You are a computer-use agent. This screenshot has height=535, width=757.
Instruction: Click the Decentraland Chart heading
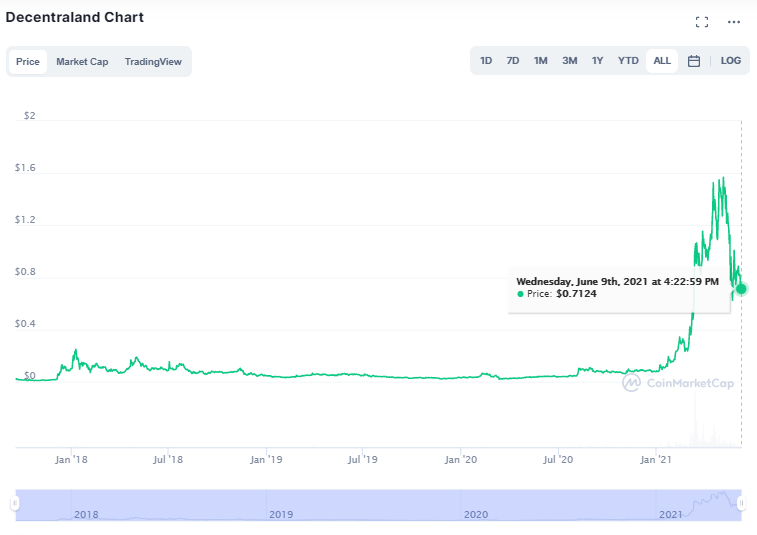click(75, 17)
